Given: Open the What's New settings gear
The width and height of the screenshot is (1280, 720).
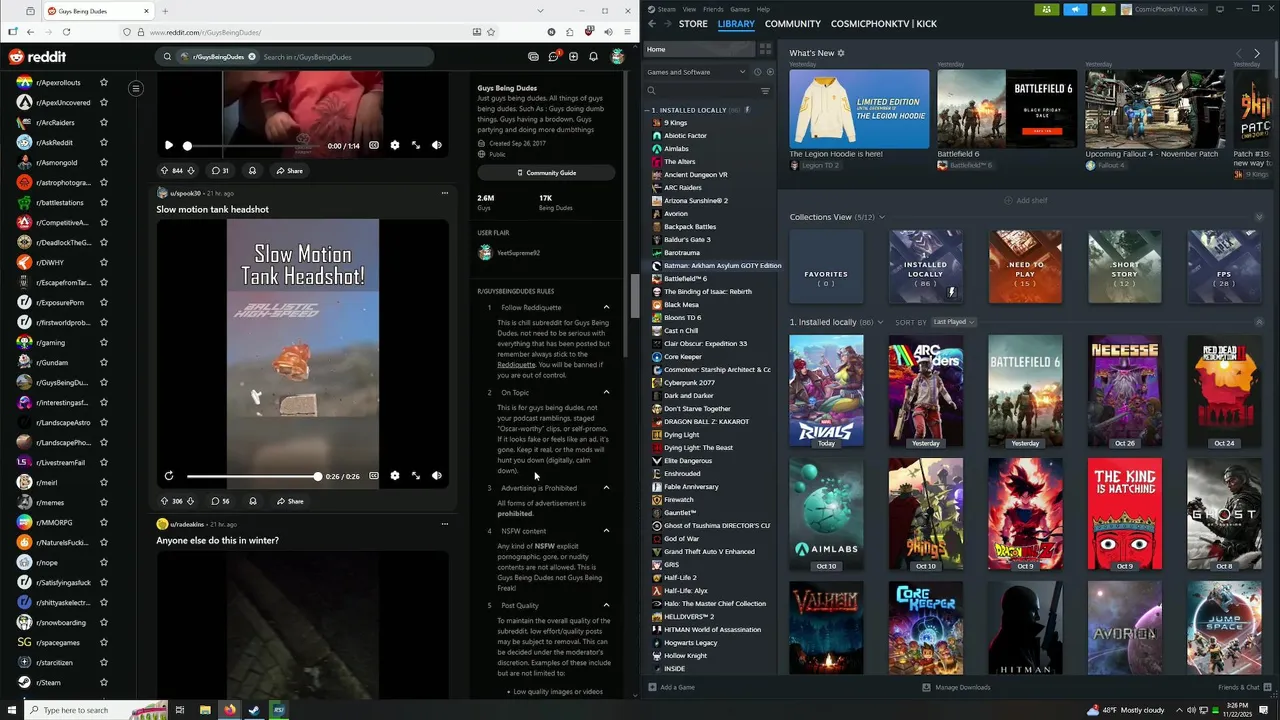Looking at the screenshot, I should (x=841, y=53).
